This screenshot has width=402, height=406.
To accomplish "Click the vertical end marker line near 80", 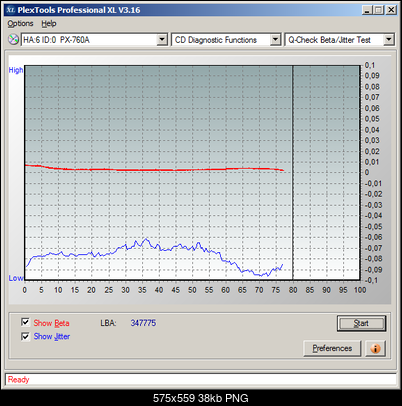I will point(293,172).
